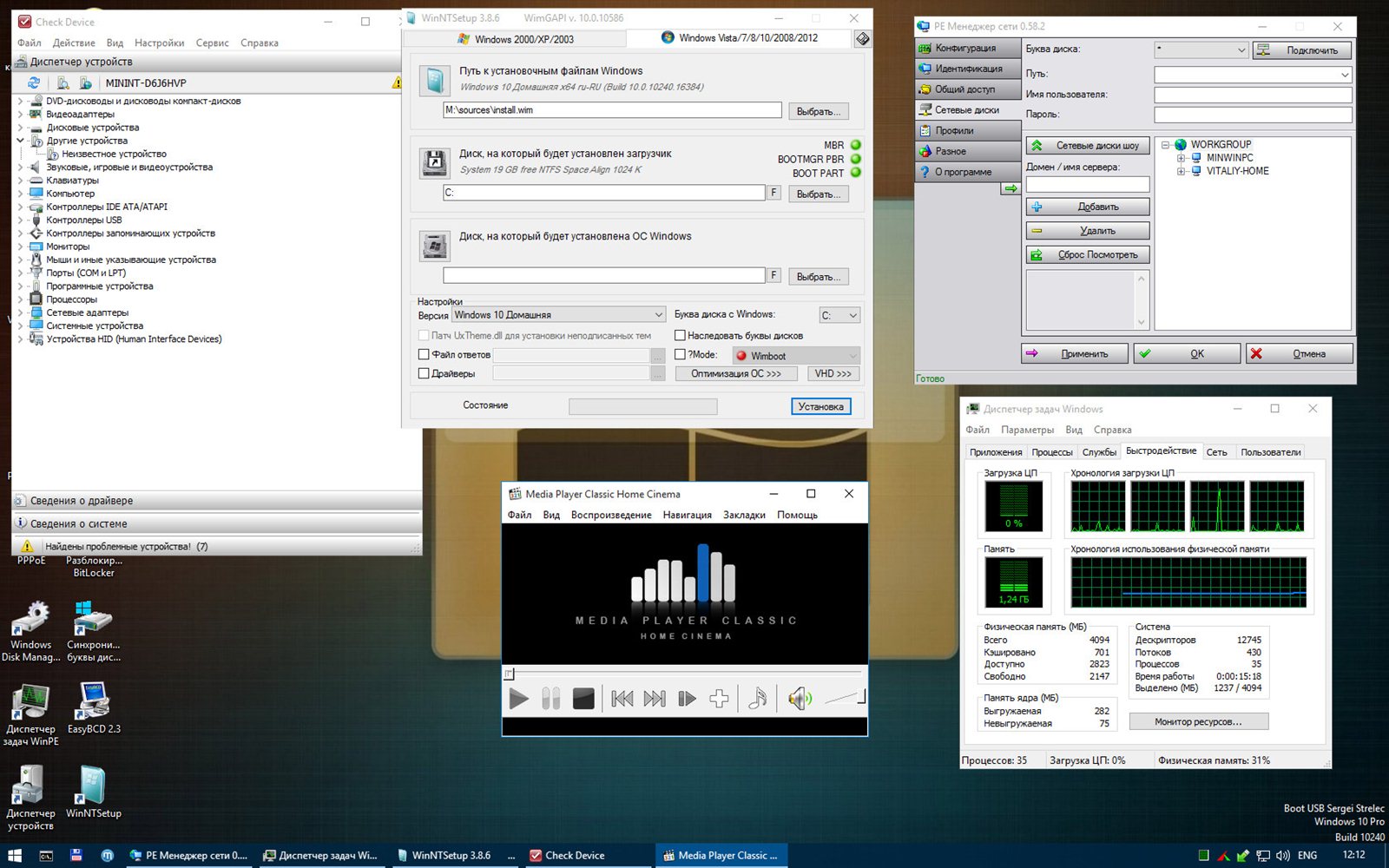Expand the Сетевые адаптеры node

[20, 312]
